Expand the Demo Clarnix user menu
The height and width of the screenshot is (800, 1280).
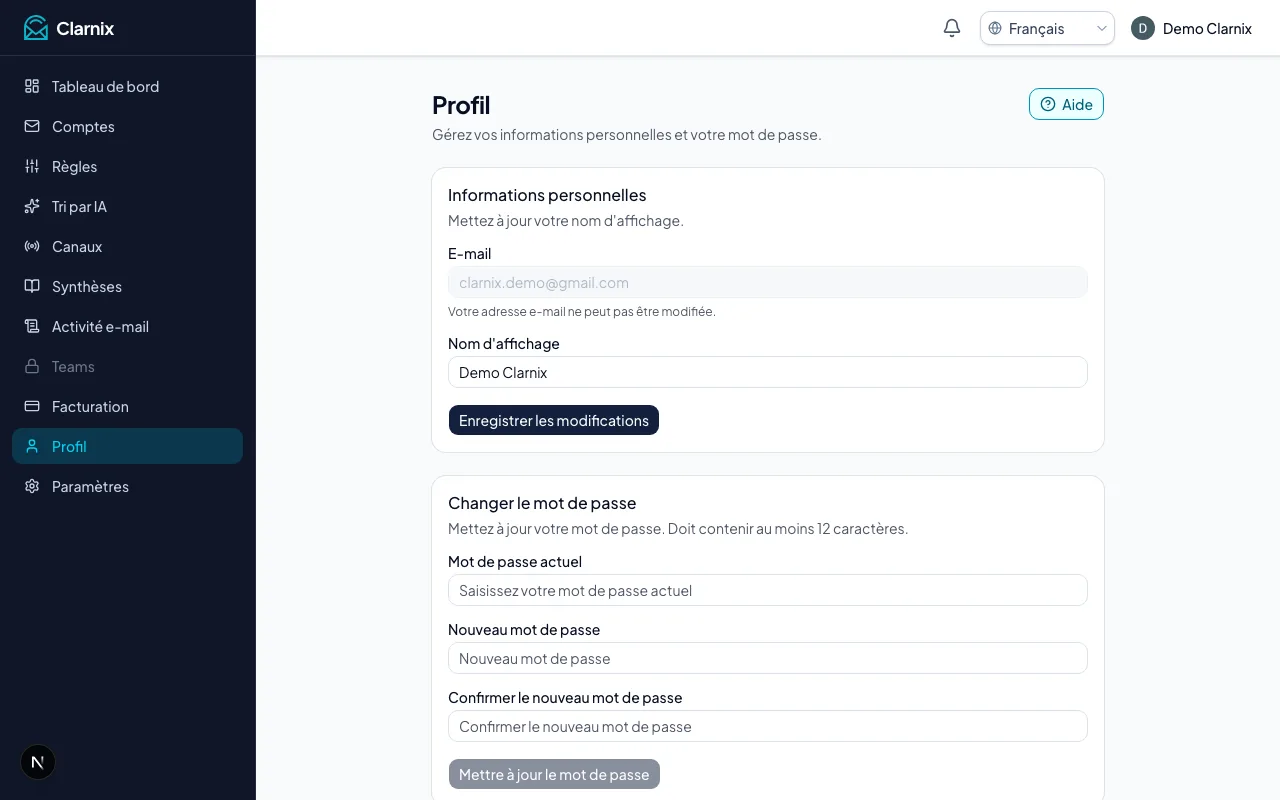pyautogui.click(x=1192, y=28)
